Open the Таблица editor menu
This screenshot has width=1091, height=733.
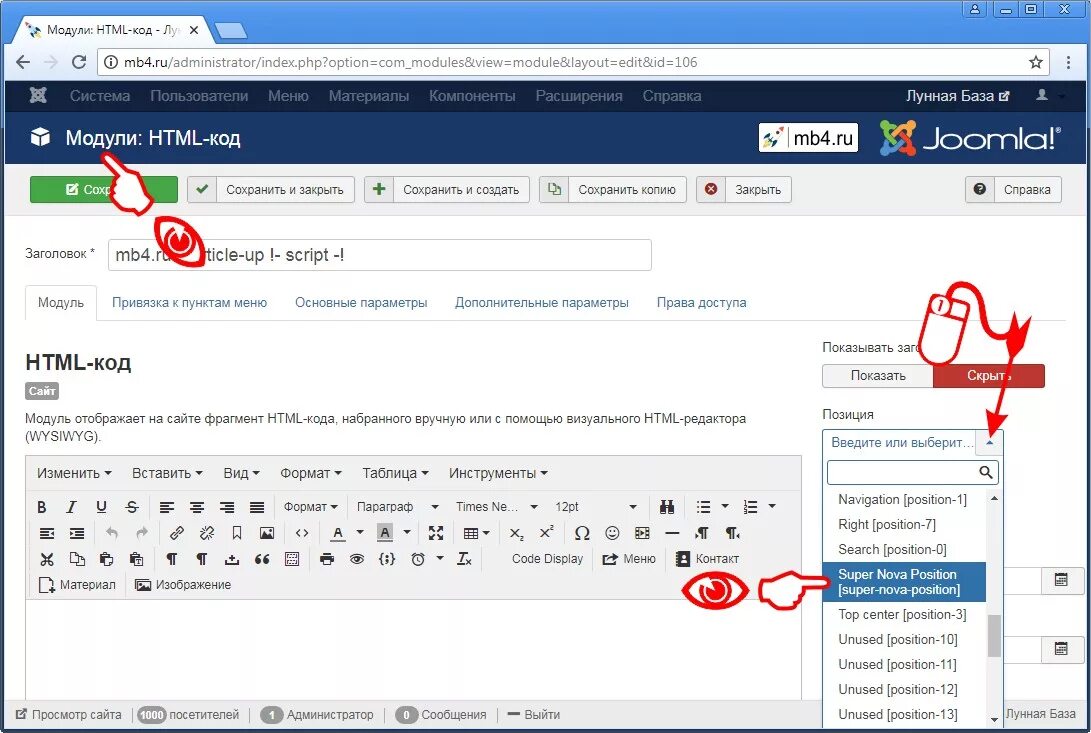pos(395,473)
